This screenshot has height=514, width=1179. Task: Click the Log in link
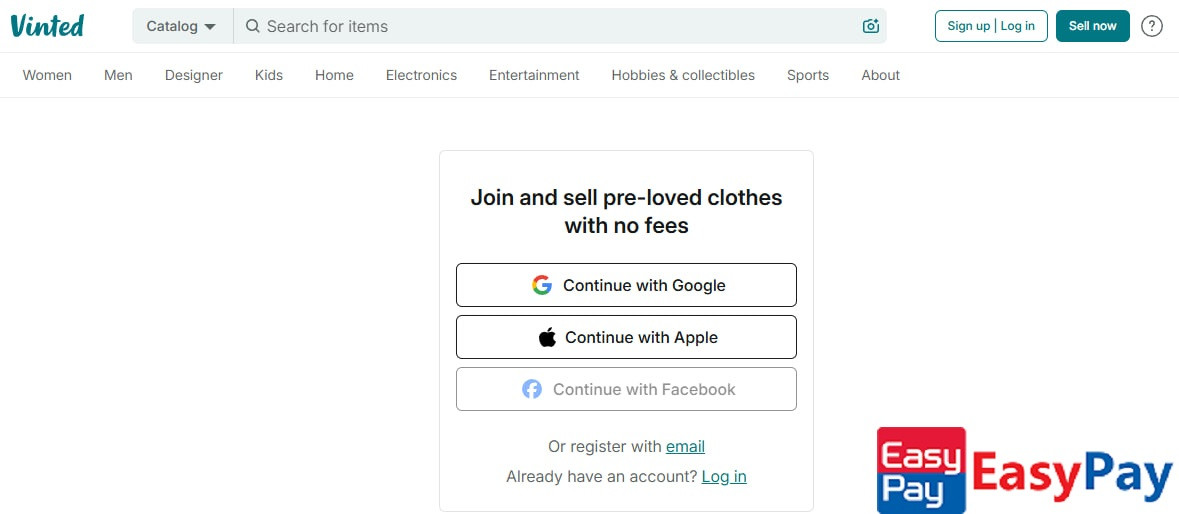[724, 476]
